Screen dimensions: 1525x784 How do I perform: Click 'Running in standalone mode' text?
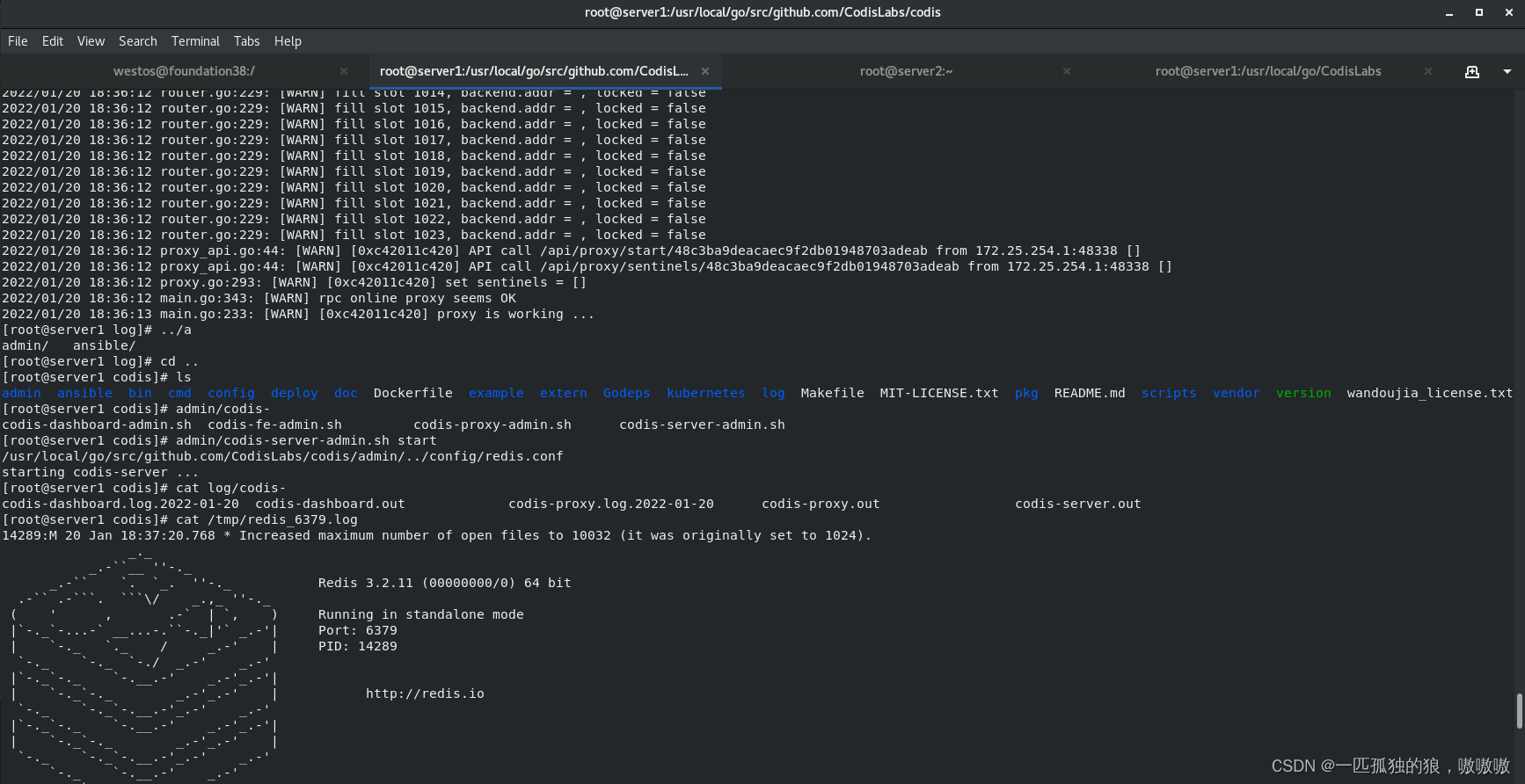pyautogui.click(x=421, y=614)
